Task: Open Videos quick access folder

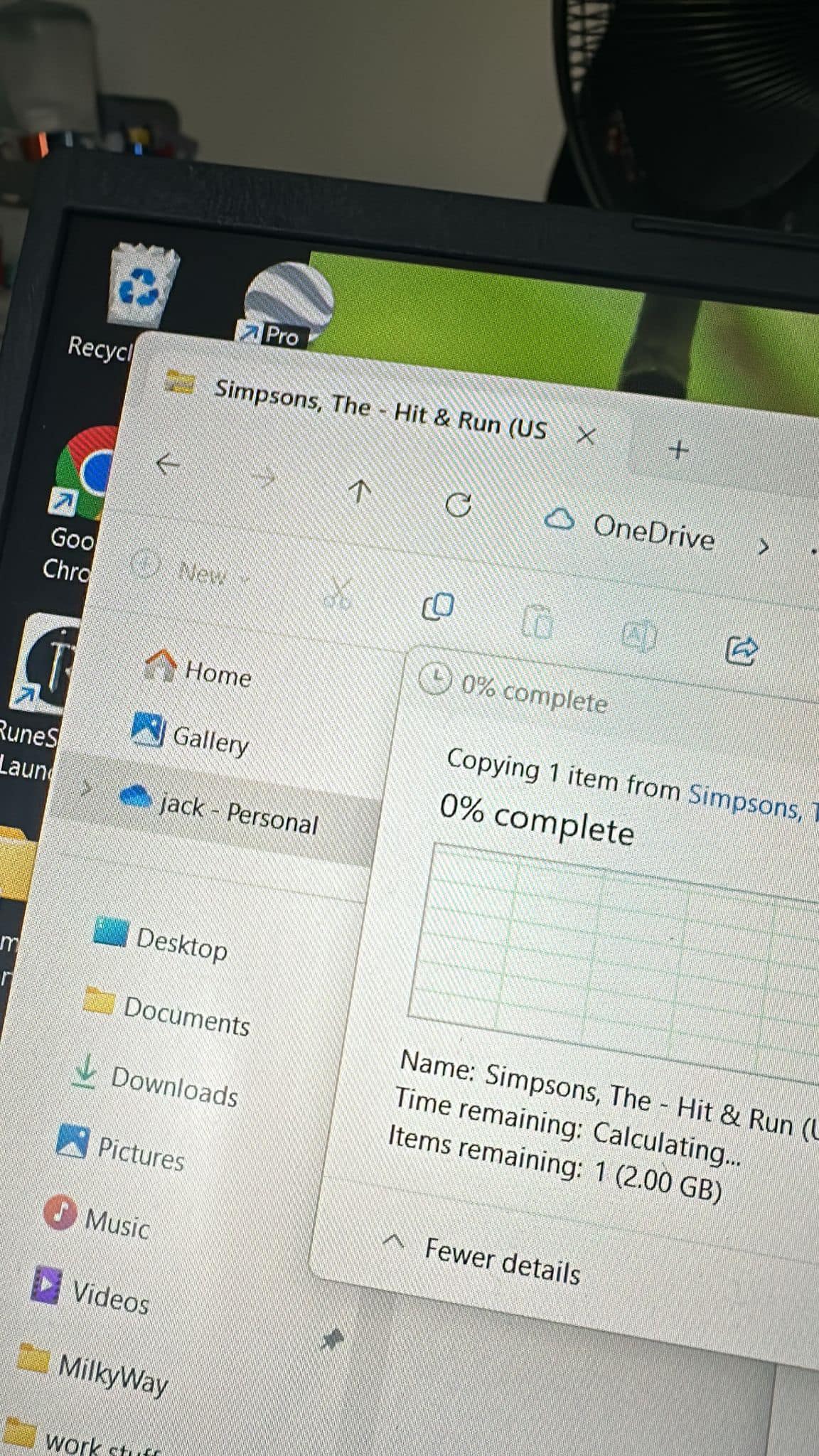Action: (91, 1291)
